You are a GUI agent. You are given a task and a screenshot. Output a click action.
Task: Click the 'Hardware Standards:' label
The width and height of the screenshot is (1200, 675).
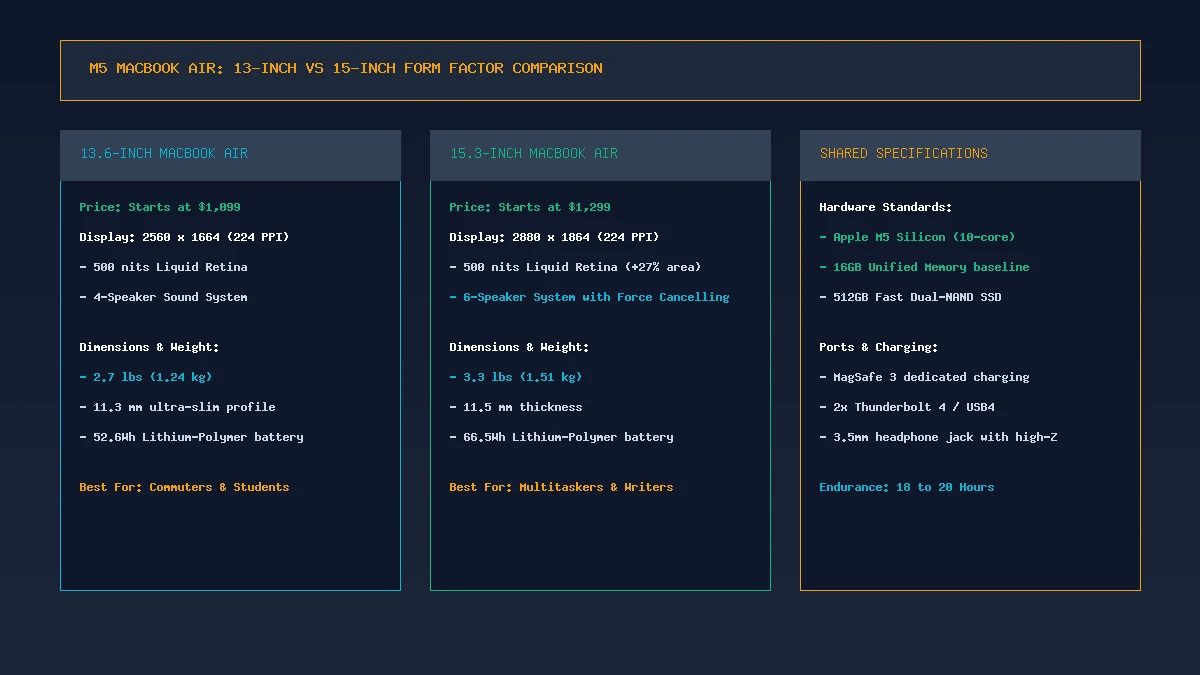coord(886,207)
